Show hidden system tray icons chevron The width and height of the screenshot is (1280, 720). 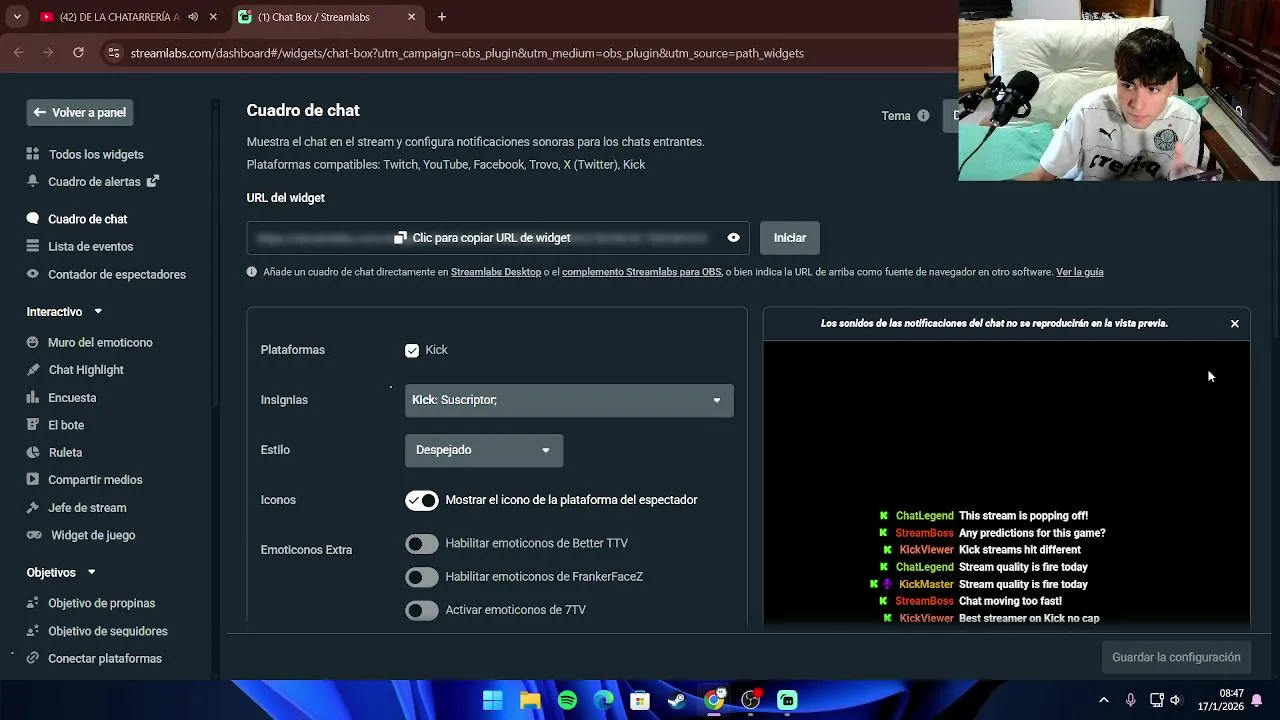coord(1104,700)
